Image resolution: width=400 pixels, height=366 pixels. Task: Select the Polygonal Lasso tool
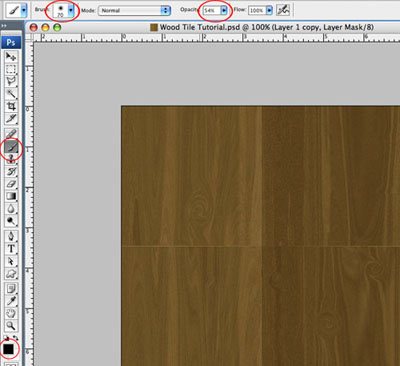coord(11,81)
